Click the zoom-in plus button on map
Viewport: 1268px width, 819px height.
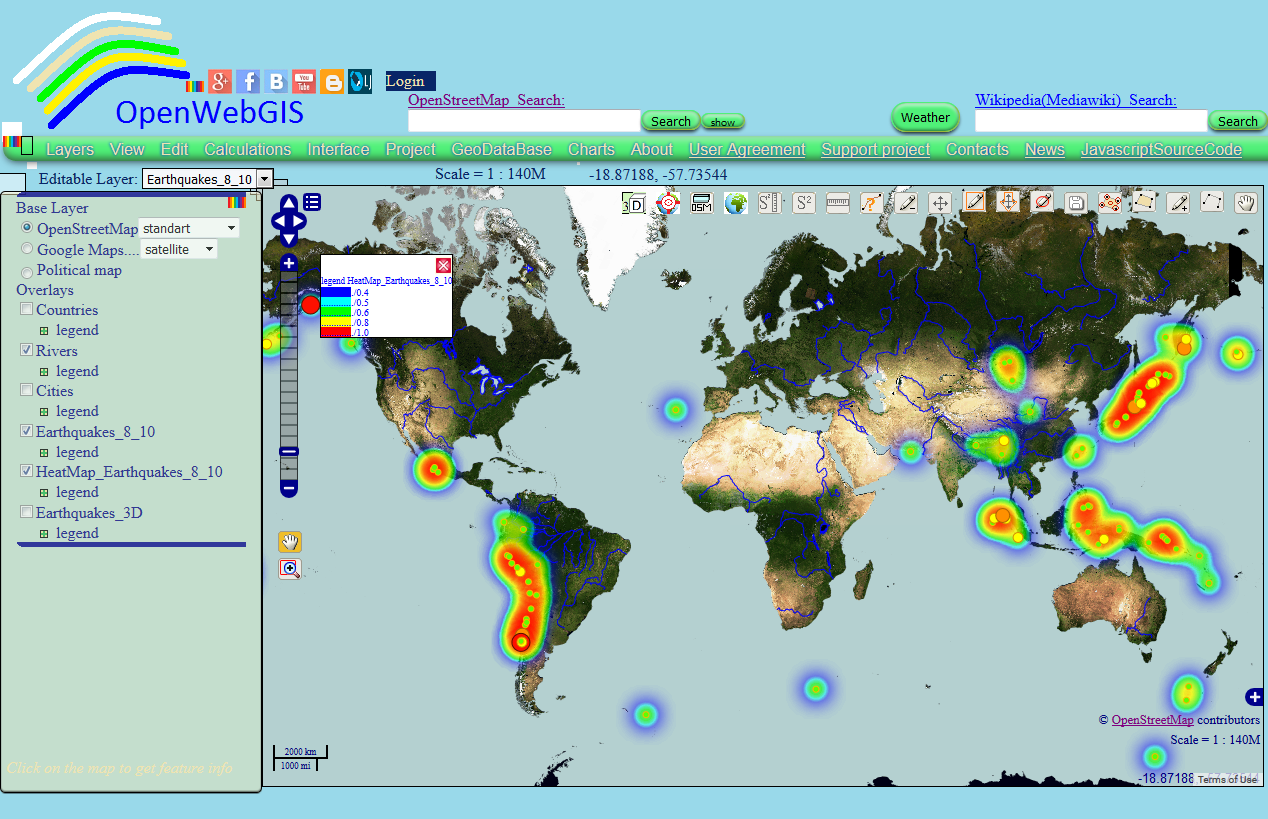click(289, 264)
